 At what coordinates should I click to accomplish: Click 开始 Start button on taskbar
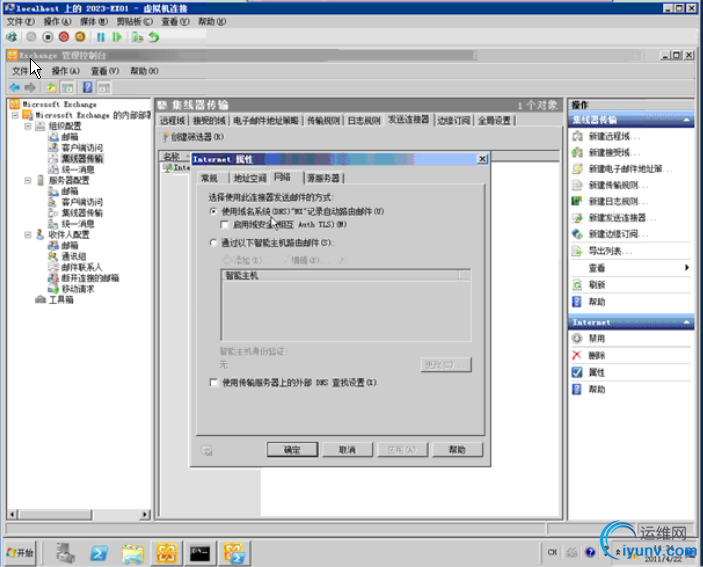20,553
